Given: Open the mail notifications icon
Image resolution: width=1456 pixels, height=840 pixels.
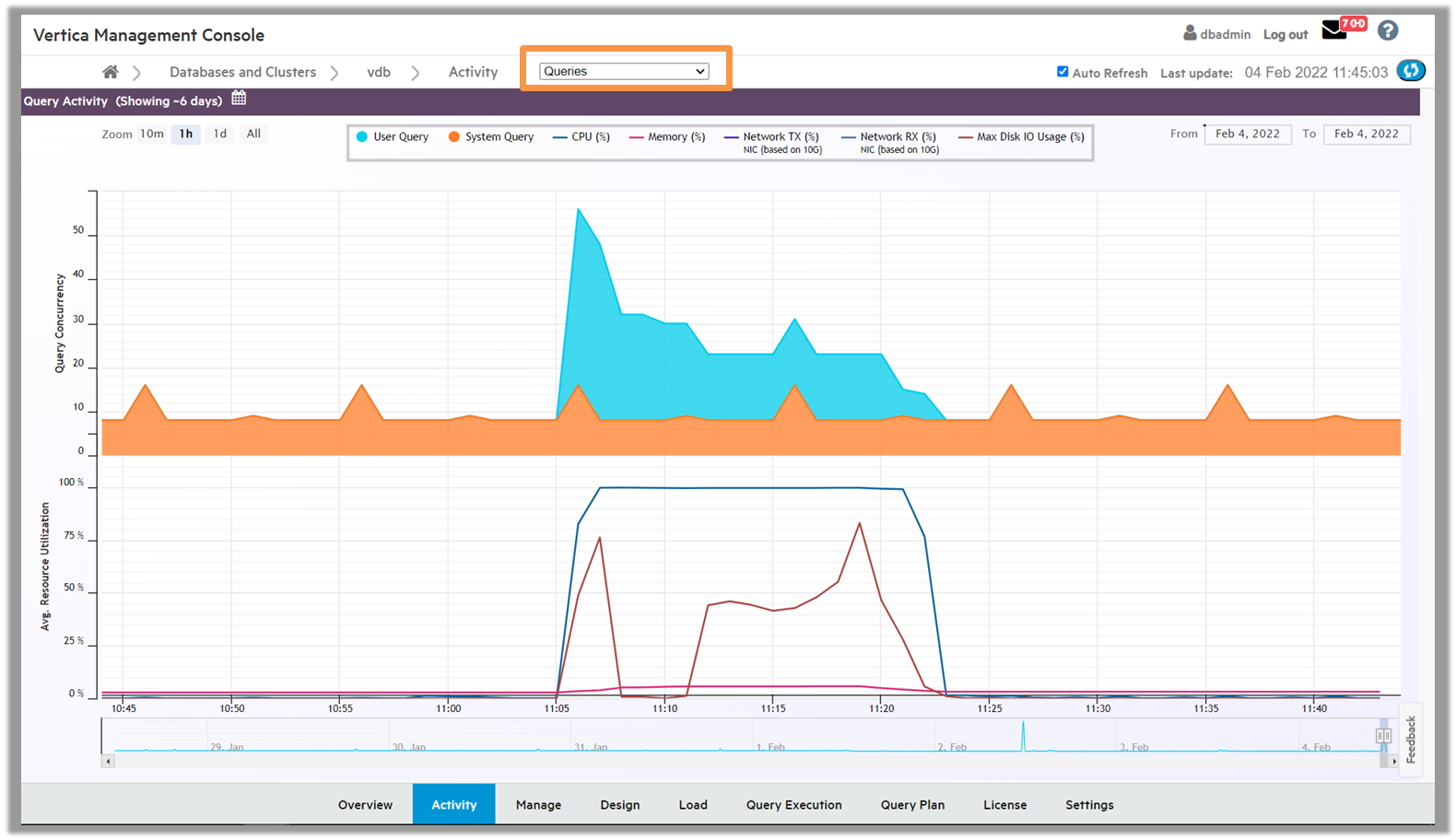Looking at the screenshot, I should [x=1333, y=31].
